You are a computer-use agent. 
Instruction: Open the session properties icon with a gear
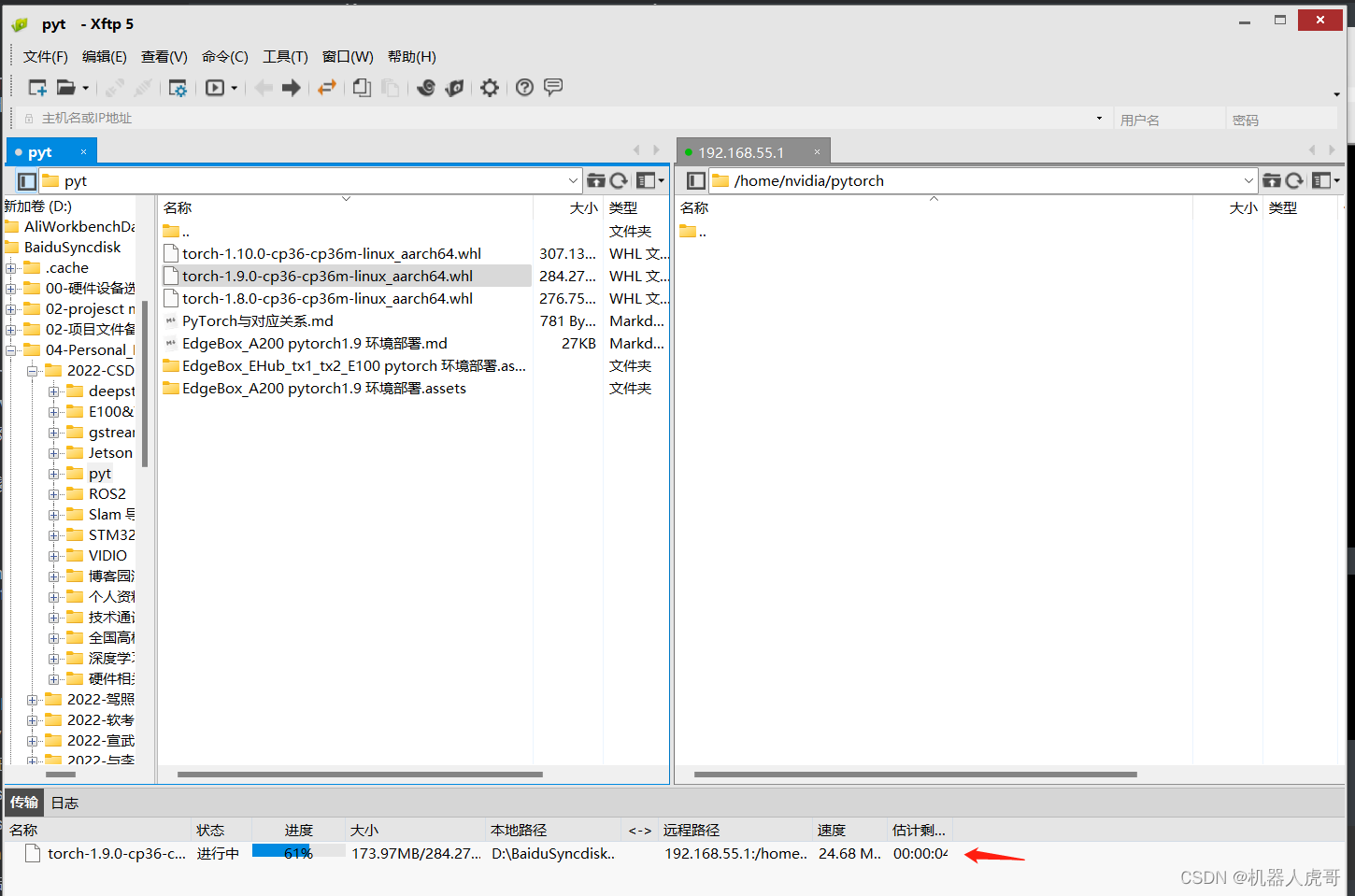178,88
